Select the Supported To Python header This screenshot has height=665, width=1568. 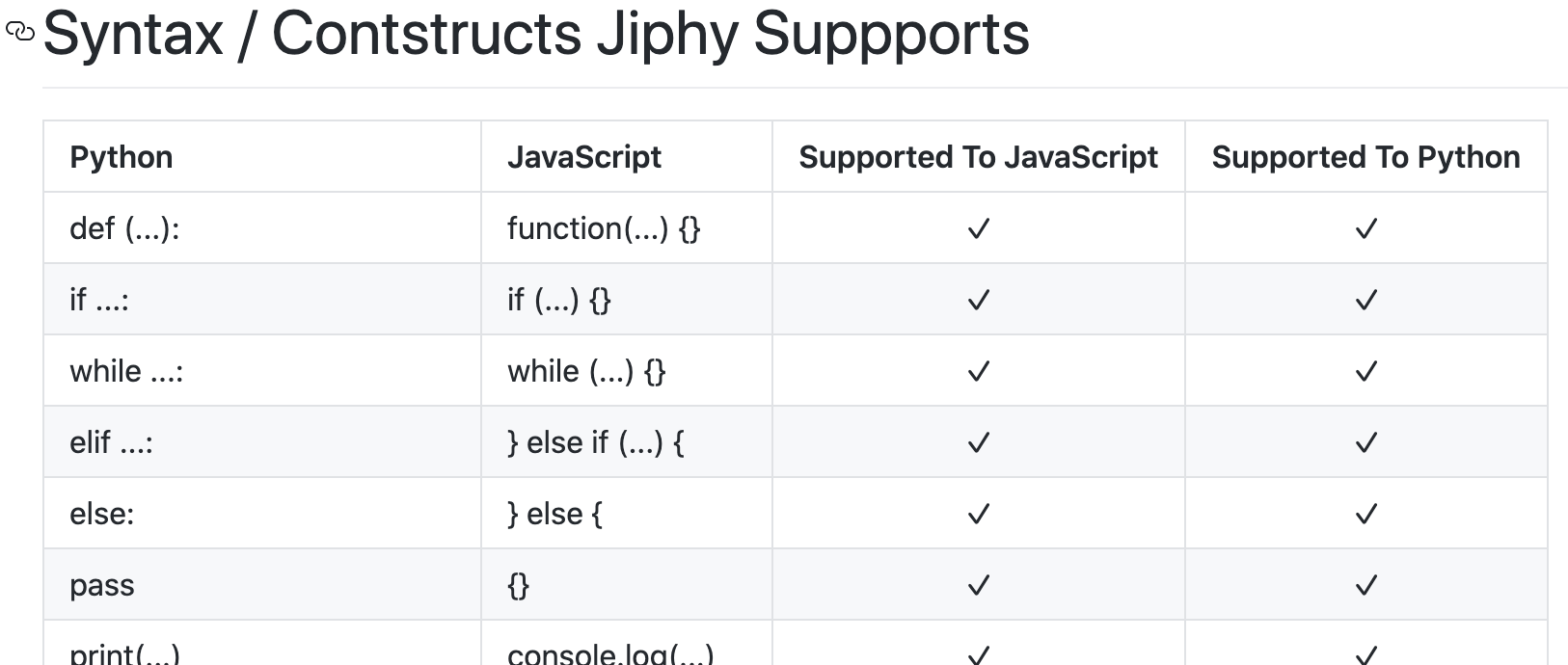pos(1365,157)
